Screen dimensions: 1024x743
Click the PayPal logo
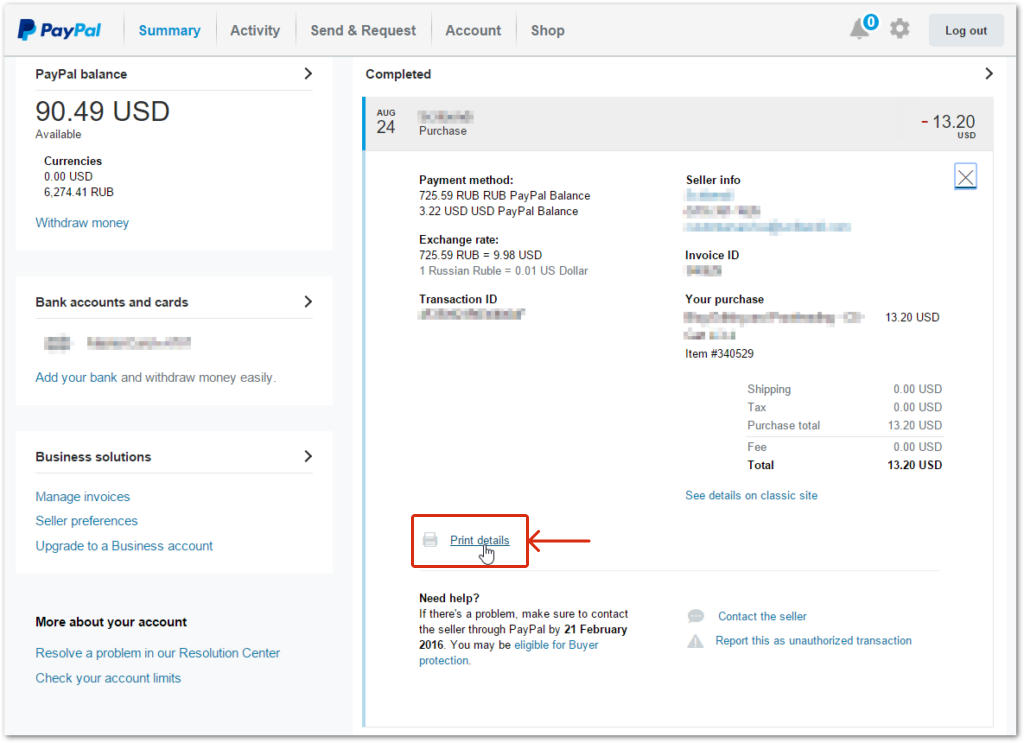pos(59,30)
